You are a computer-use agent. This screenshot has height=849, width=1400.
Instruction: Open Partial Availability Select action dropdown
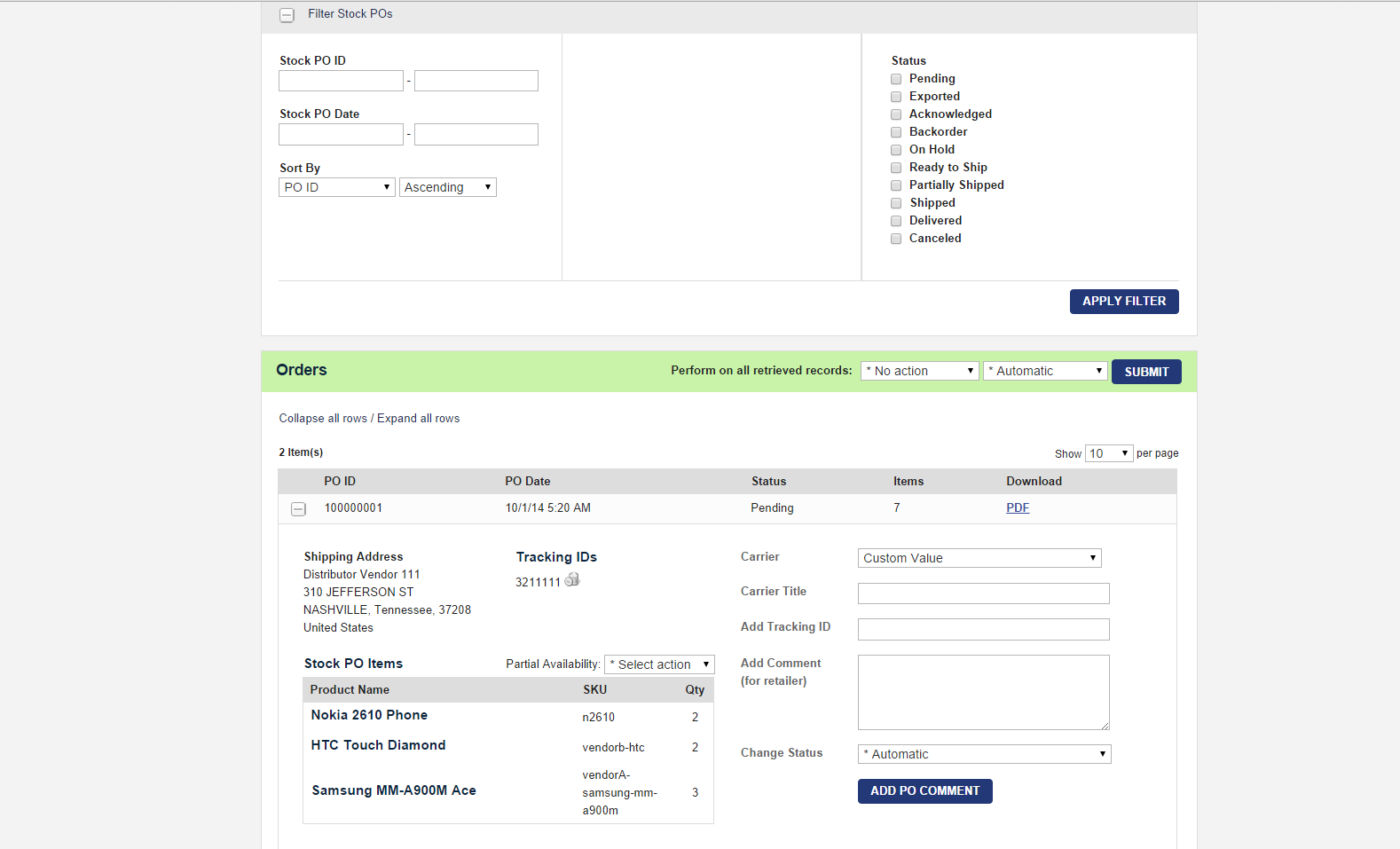click(x=659, y=664)
